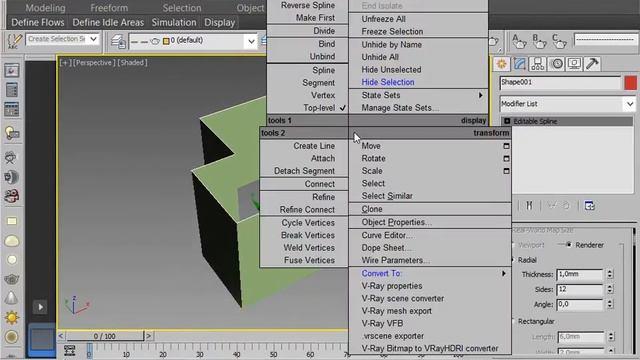
Task: Click the Define Flows button
Action: pos(38,22)
